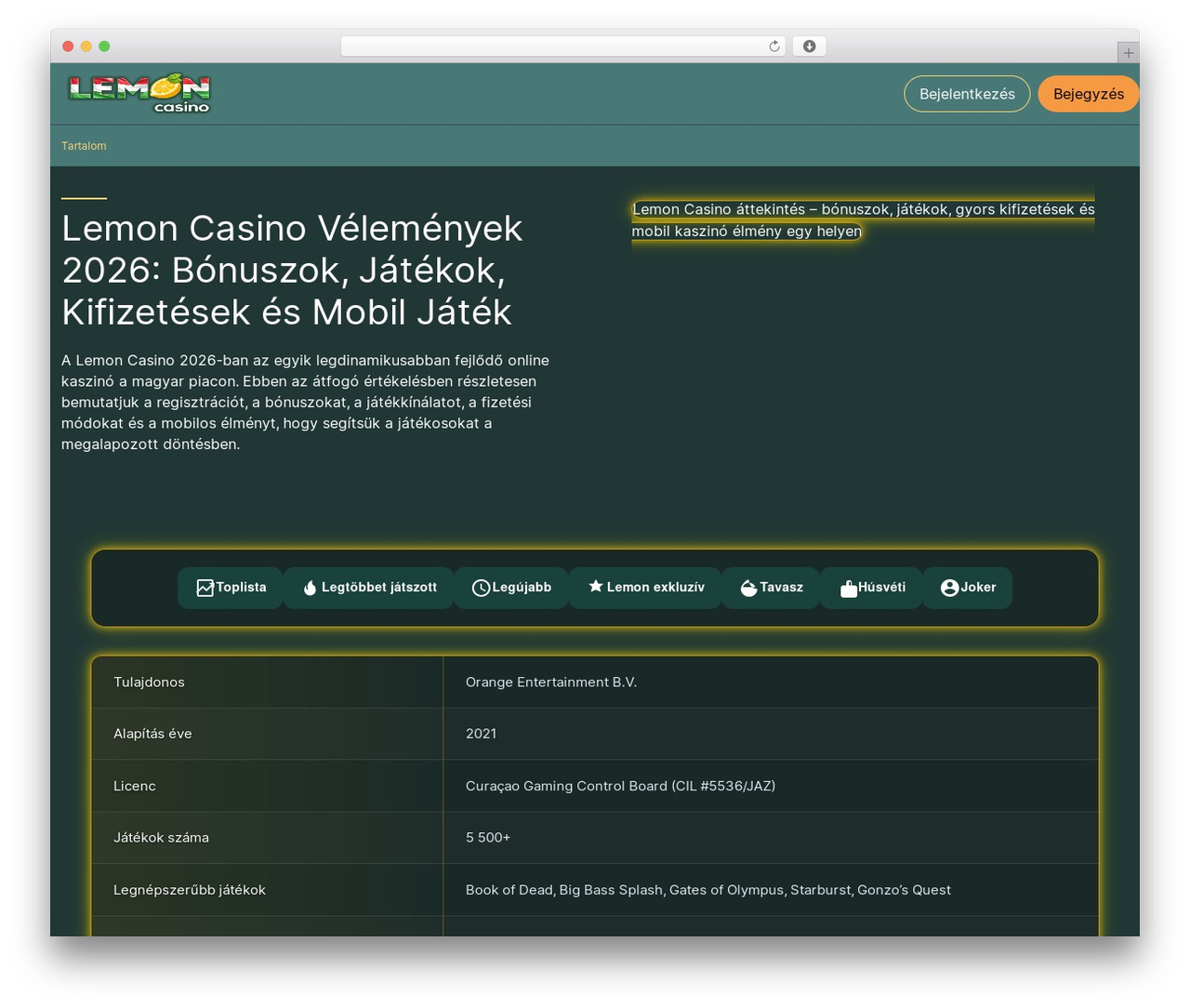Click the Legnépszerűbb játékok cell
The height and width of the screenshot is (1008, 1190).
tap(268, 890)
